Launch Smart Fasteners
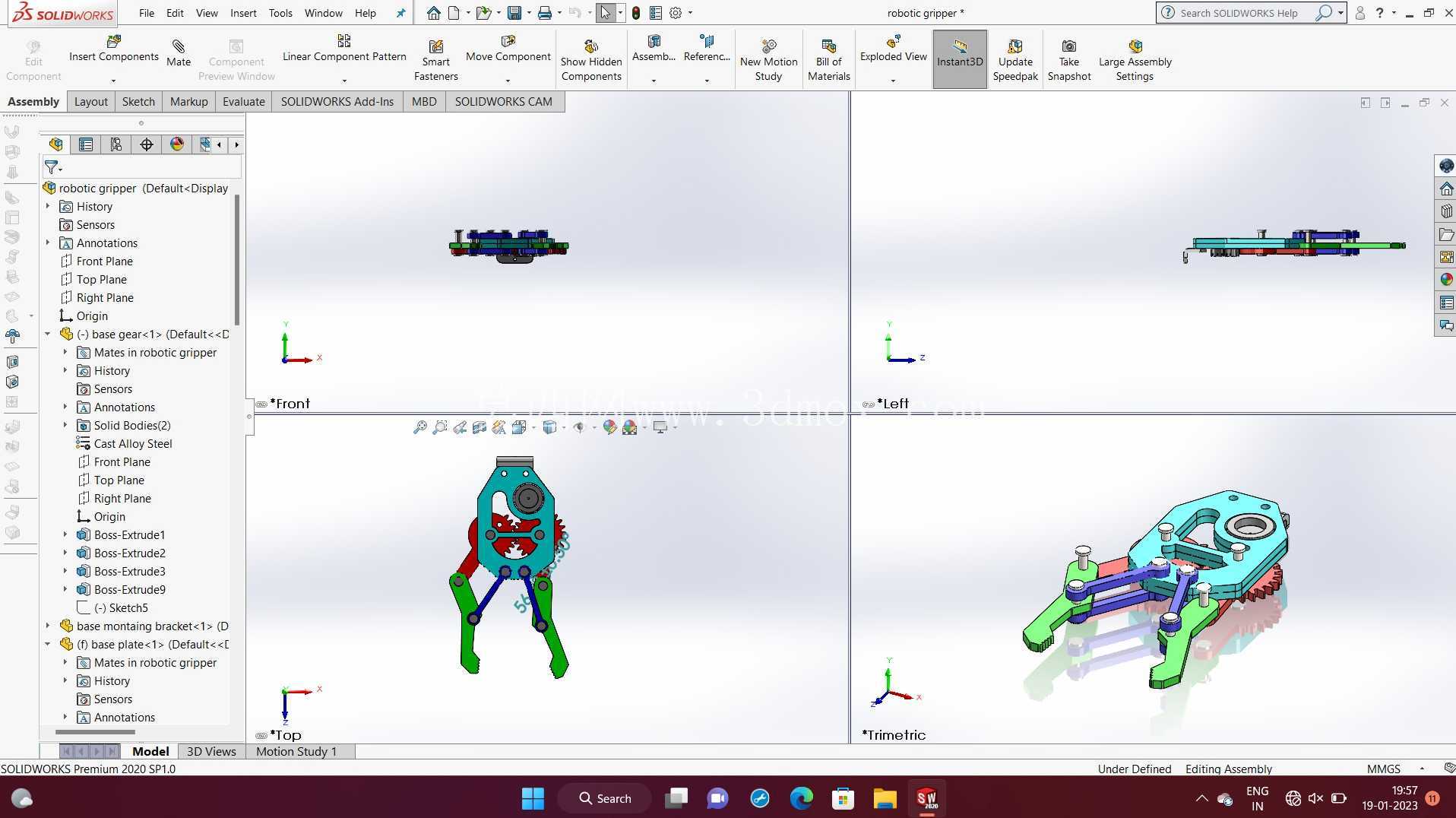Image resolution: width=1456 pixels, height=818 pixels. pyautogui.click(x=435, y=61)
